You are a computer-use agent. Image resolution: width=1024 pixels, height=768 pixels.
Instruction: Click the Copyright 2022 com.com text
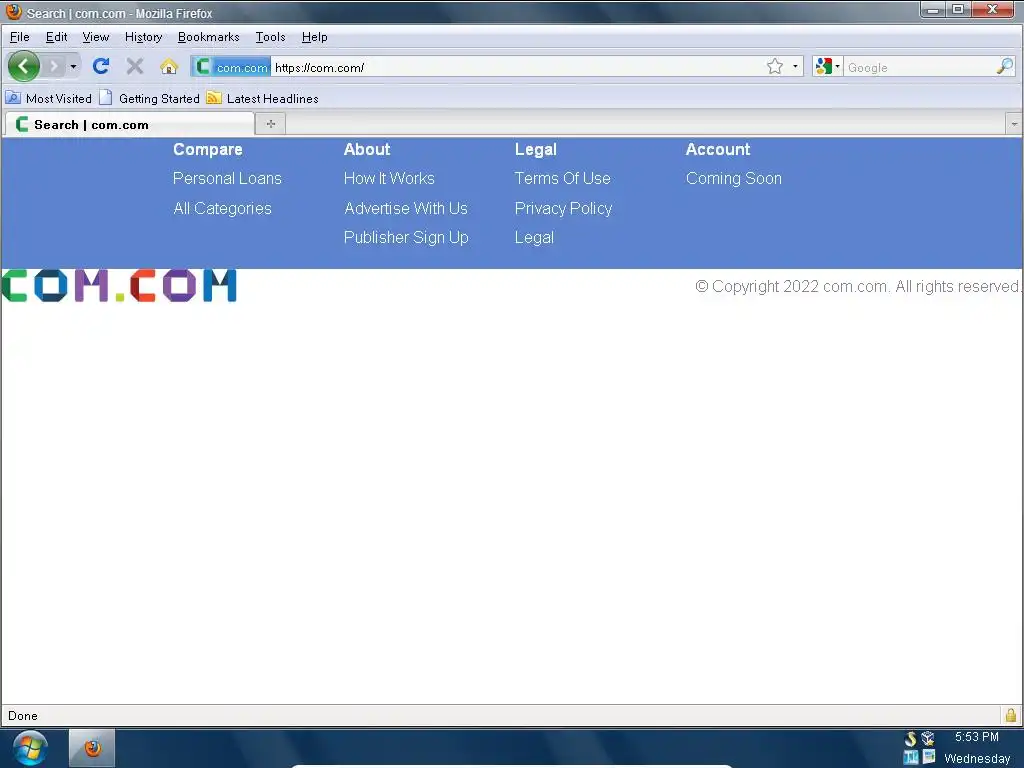[x=858, y=286]
